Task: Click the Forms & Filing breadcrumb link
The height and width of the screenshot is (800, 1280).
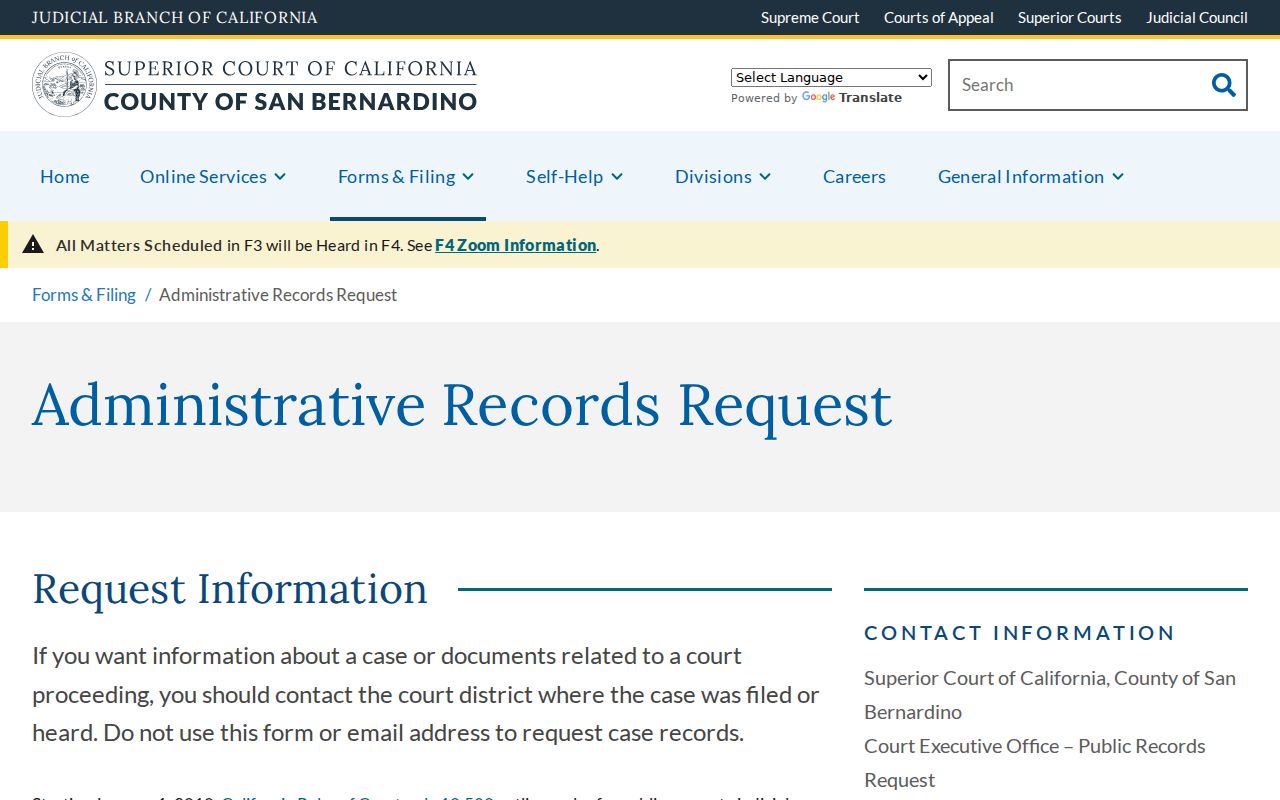Action: (x=84, y=295)
